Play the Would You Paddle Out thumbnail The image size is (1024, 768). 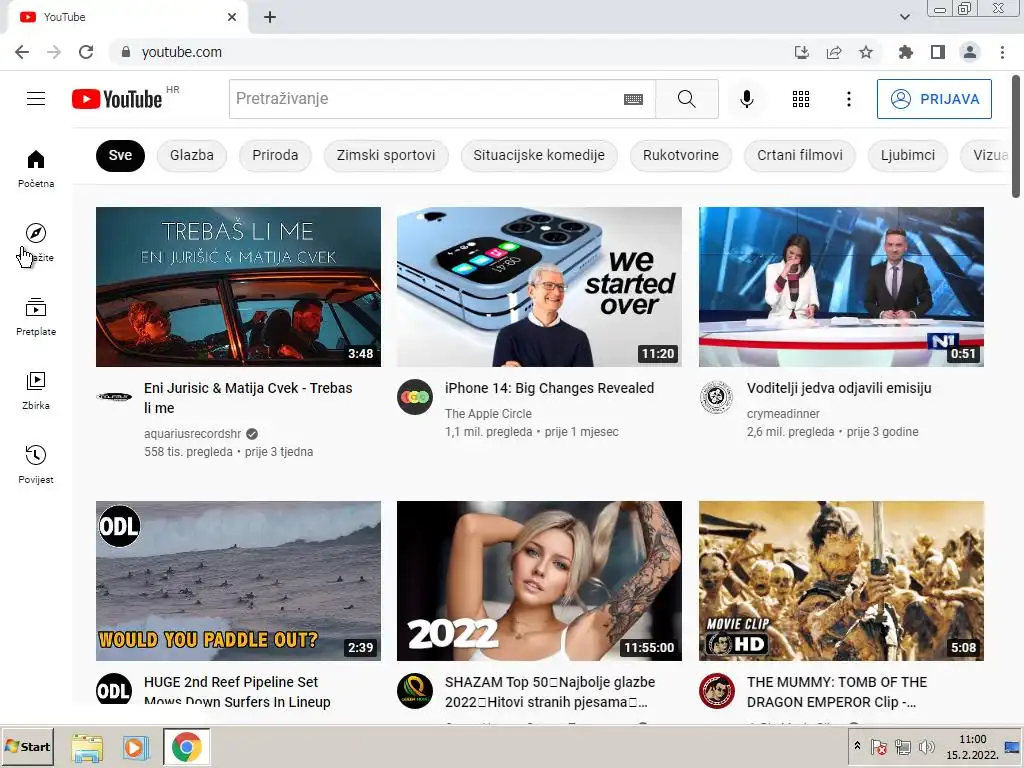(x=238, y=581)
